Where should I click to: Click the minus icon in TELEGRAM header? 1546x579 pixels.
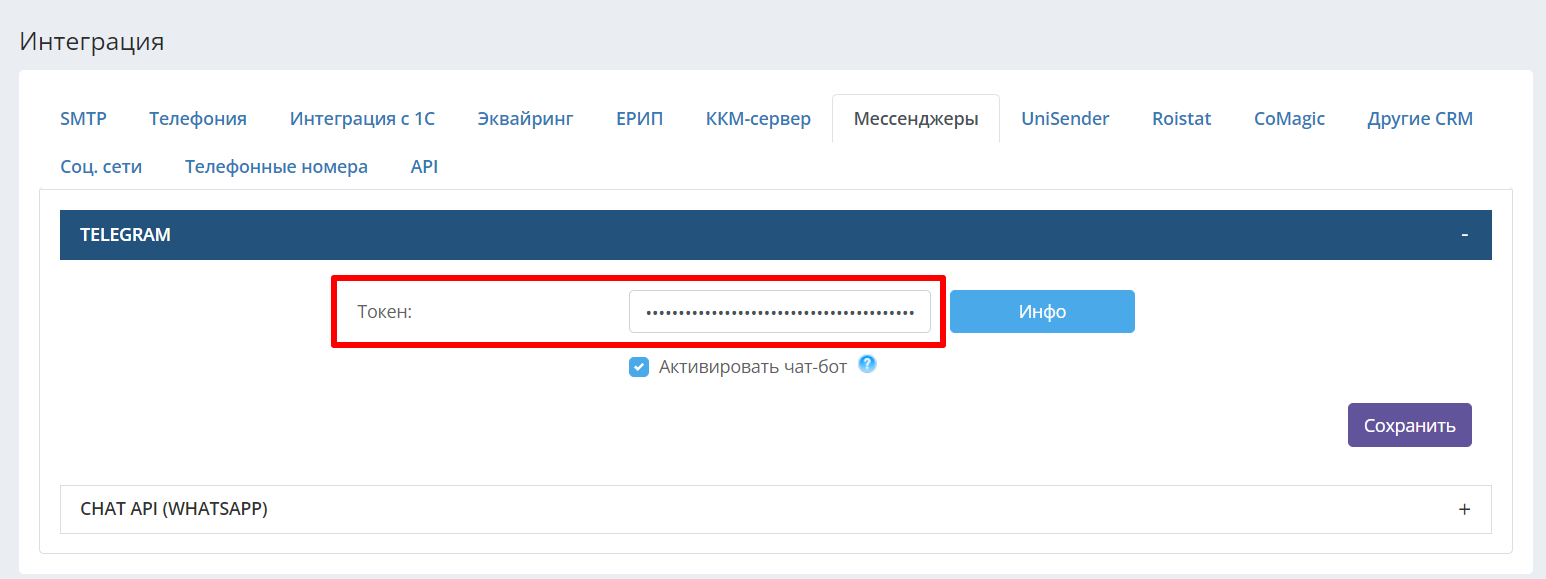(1464, 235)
